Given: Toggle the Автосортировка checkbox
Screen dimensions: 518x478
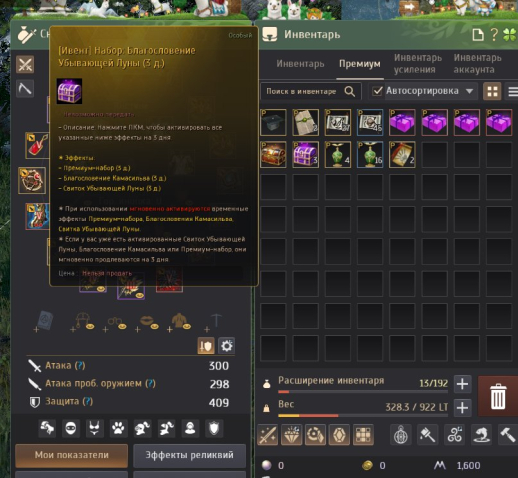Looking at the screenshot, I should [377, 91].
